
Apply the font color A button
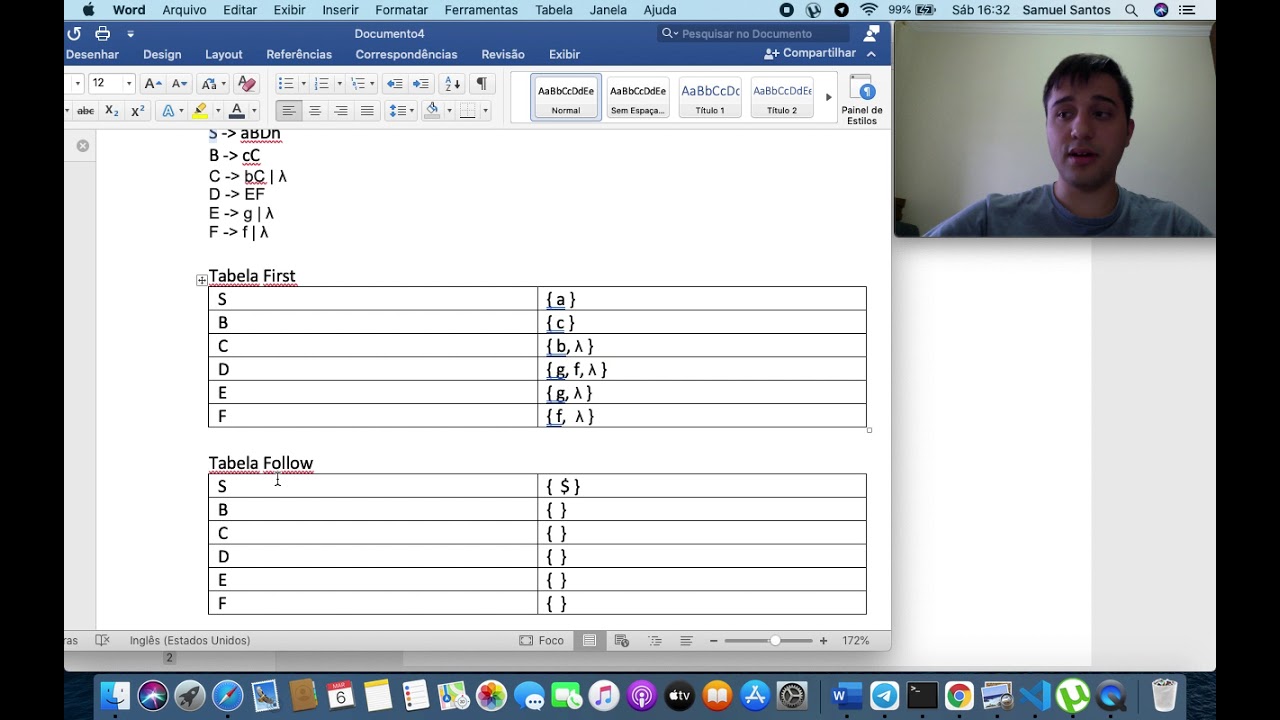coord(237,111)
